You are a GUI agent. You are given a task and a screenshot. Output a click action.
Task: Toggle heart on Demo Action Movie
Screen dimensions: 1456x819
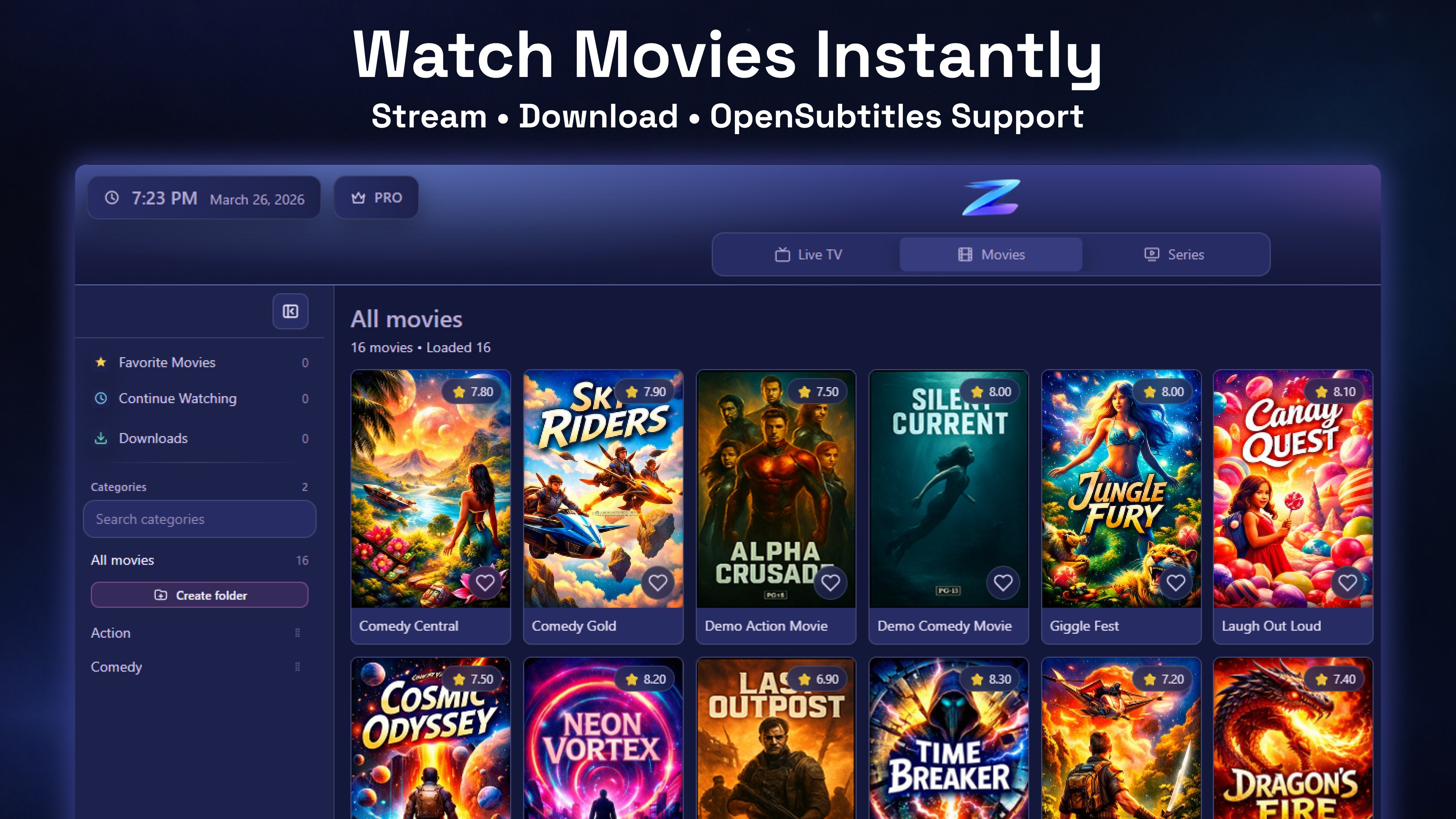(830, 582)
